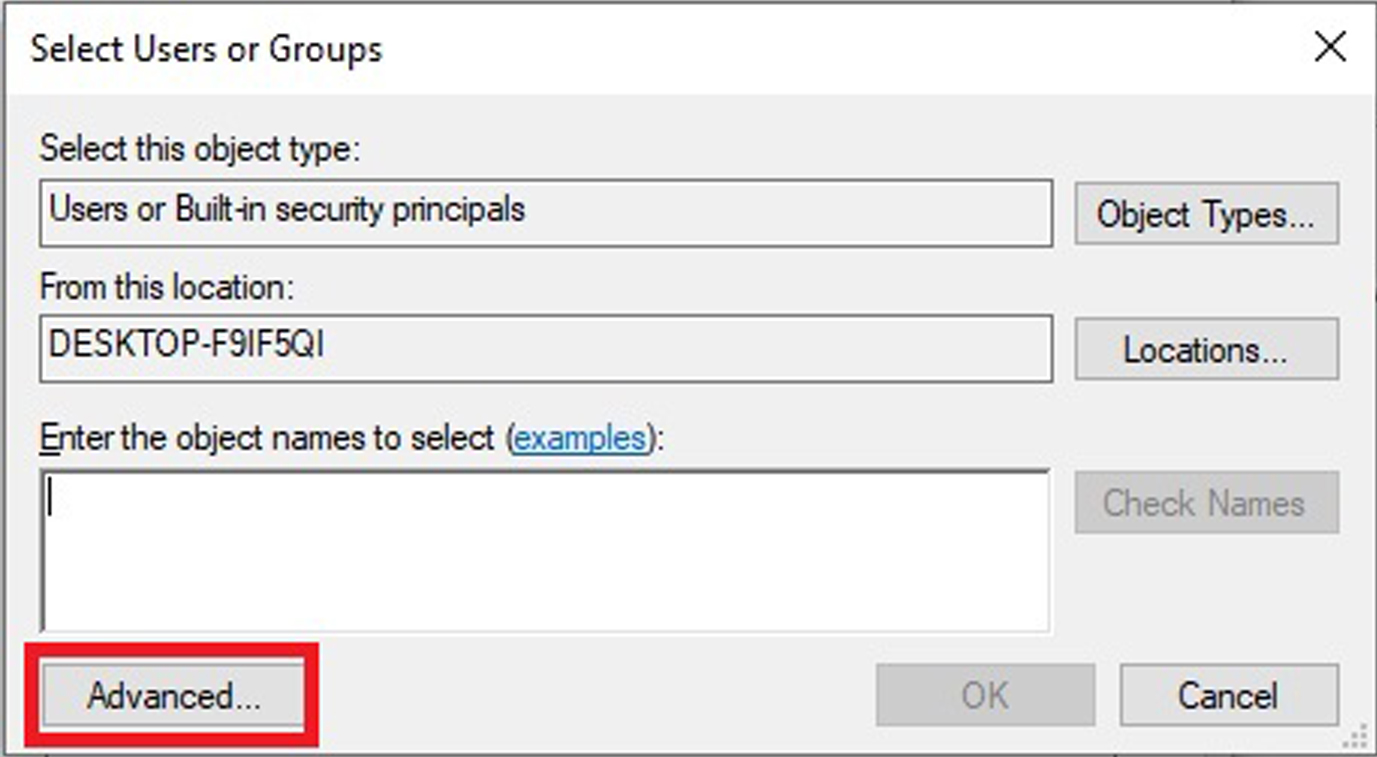Click the 'Select this object type' label

(198, 150)
